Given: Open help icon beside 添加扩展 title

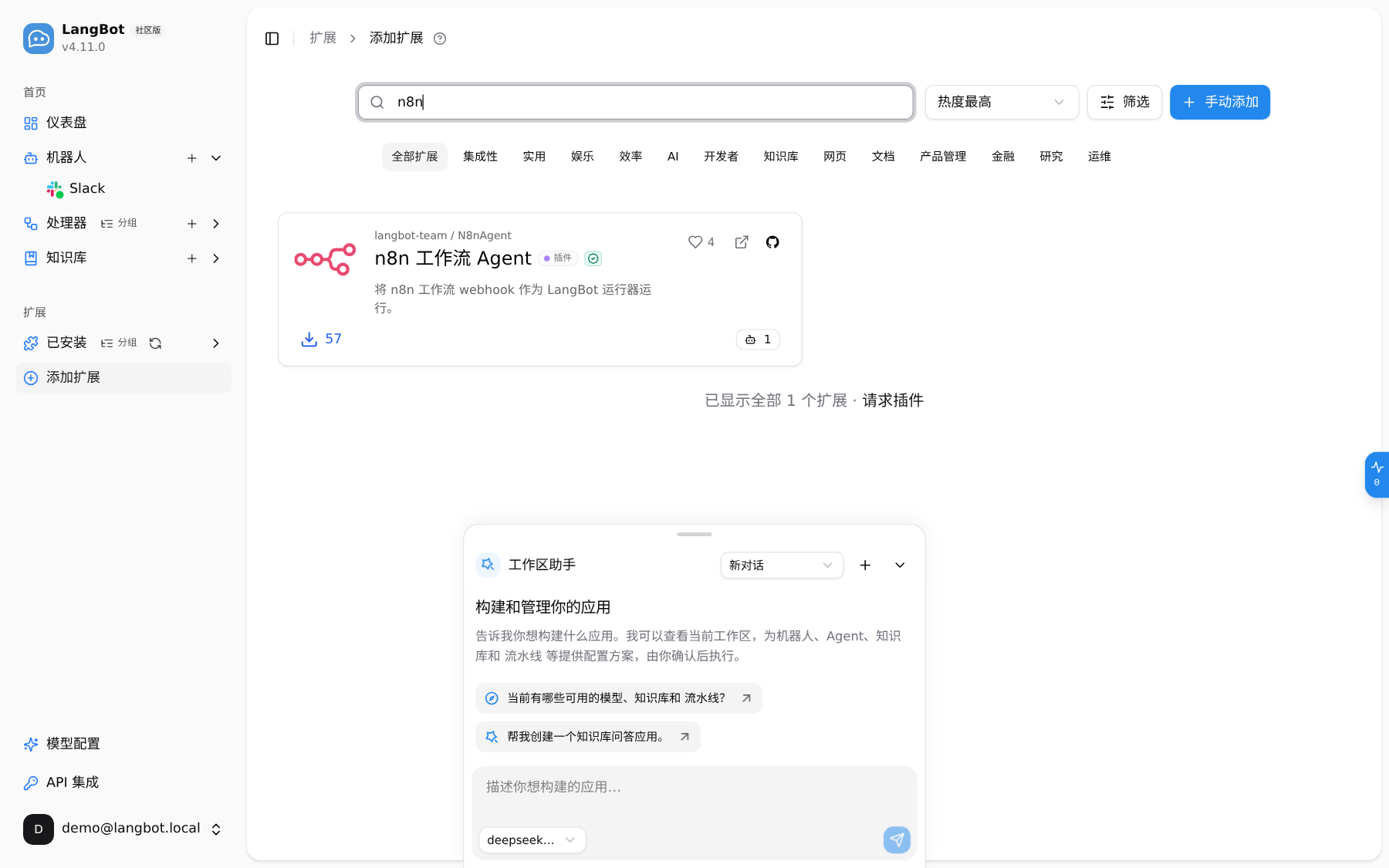Looking at the screenshot, I should point(440,39).
